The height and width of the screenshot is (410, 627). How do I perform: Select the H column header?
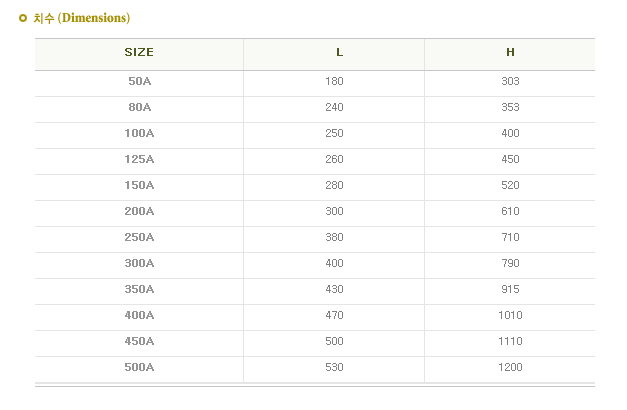click(510, 52)
